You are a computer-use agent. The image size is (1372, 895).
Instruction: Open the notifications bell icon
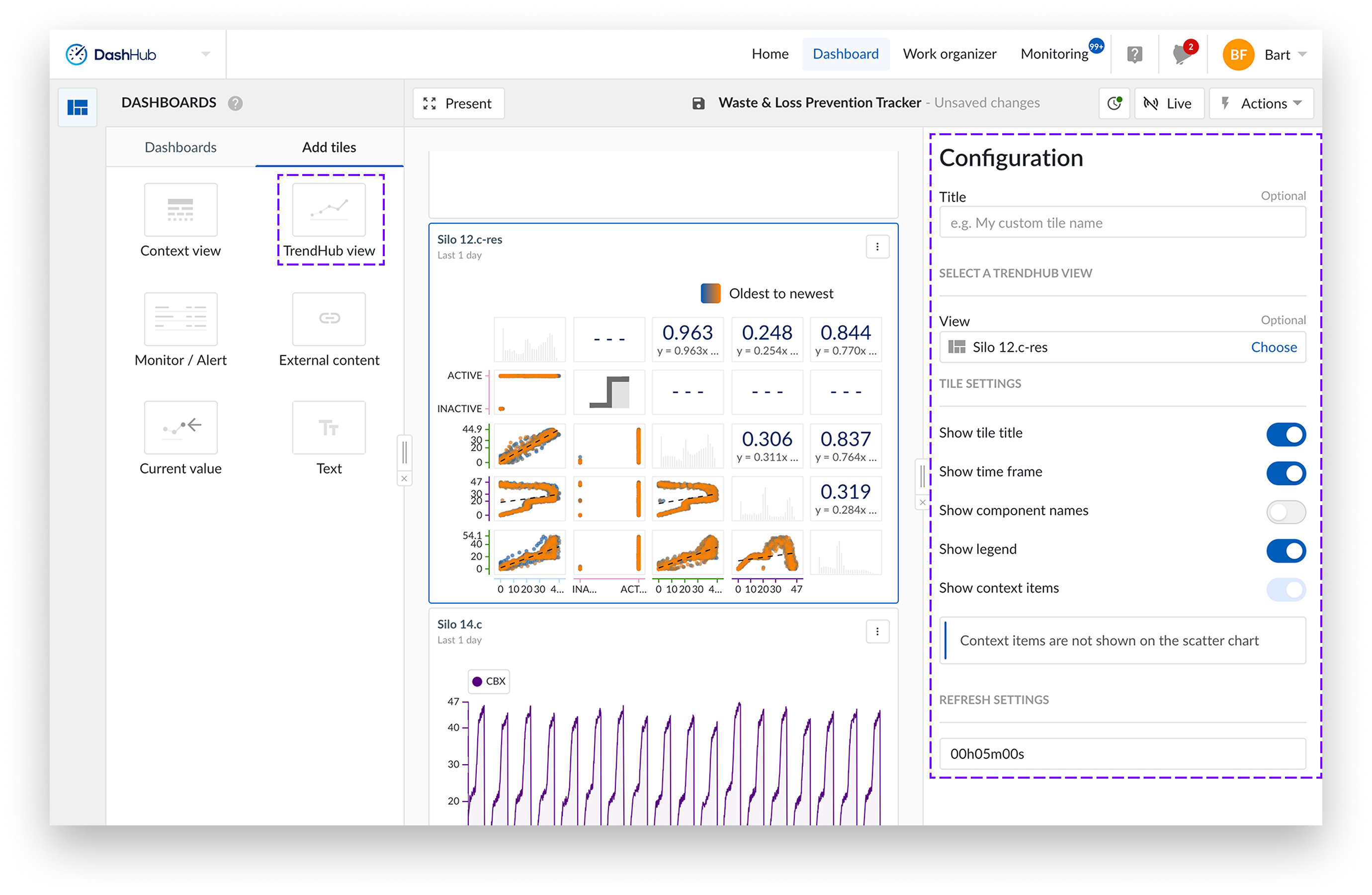point(1182,55)
